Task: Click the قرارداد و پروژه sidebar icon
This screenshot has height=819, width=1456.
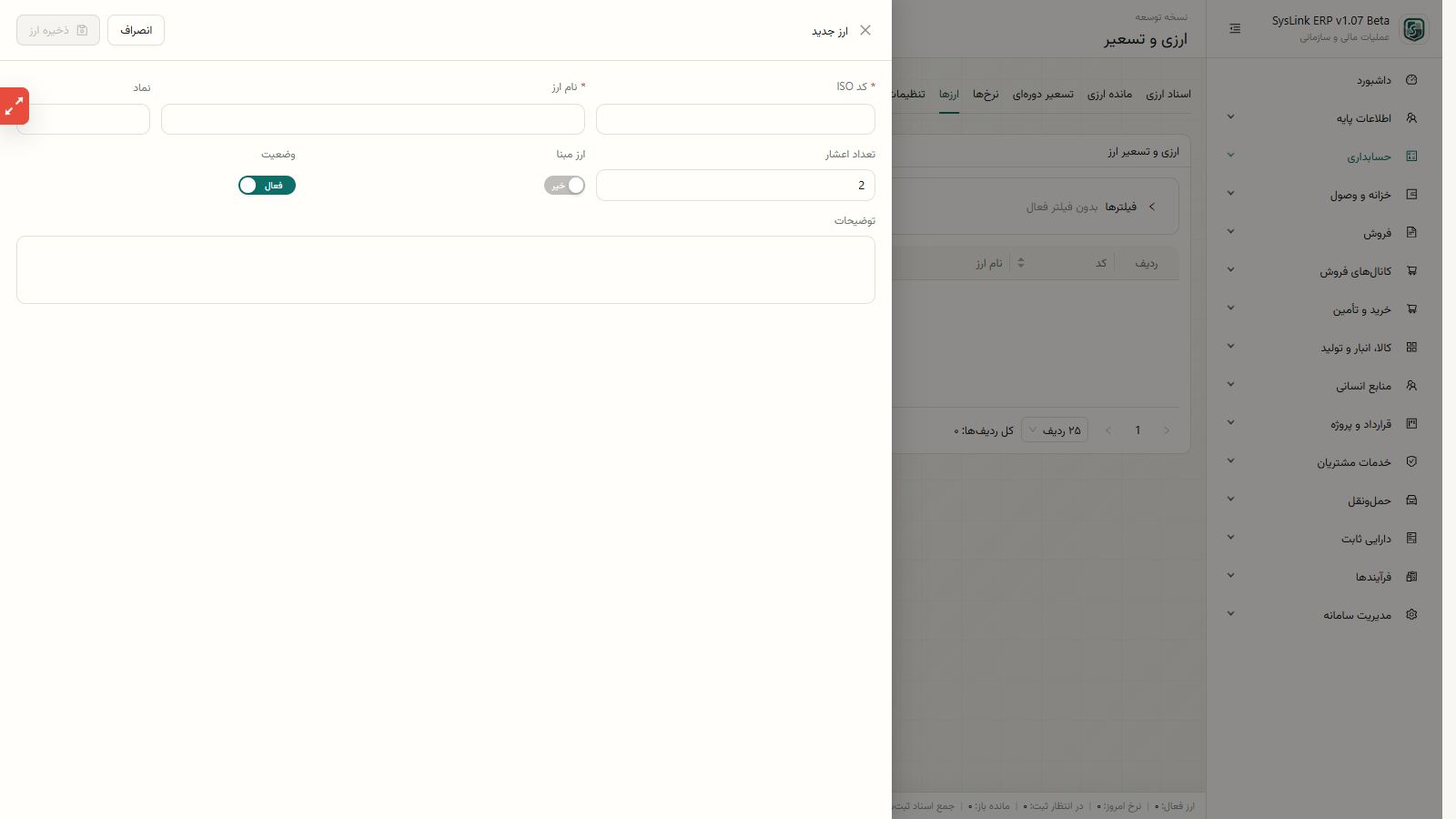Action: point(1411,424)
